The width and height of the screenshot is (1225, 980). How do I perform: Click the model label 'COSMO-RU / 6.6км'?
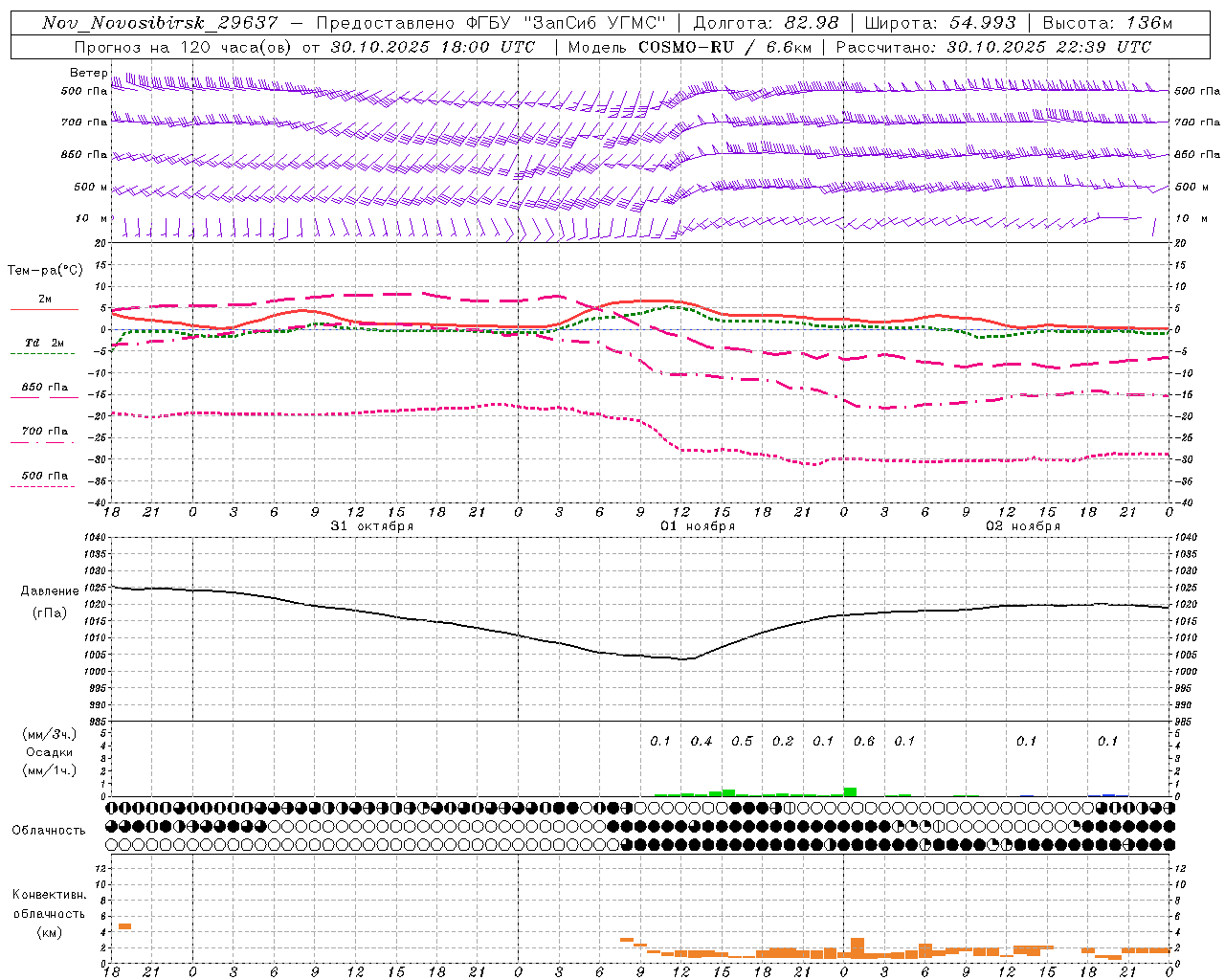click(725, 47)
